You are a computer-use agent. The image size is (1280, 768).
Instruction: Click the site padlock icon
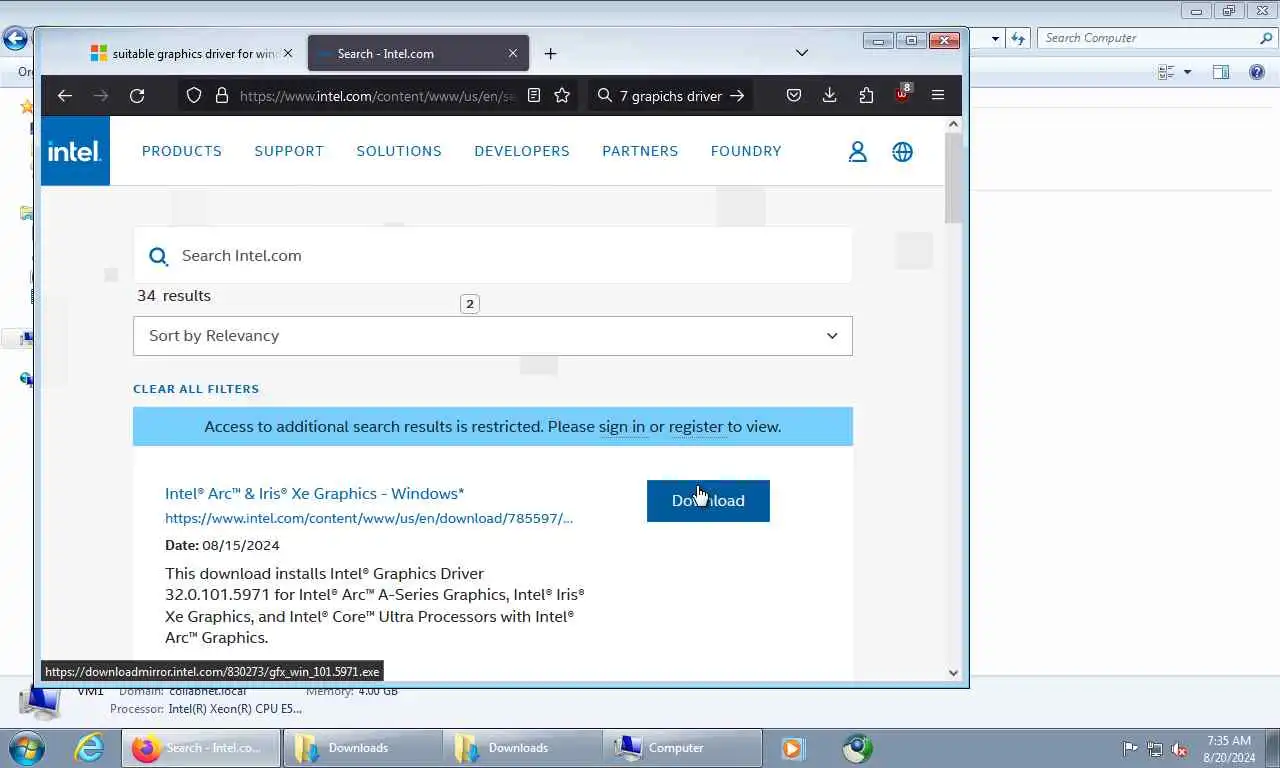pyautogui.click(x=221, y=96)
